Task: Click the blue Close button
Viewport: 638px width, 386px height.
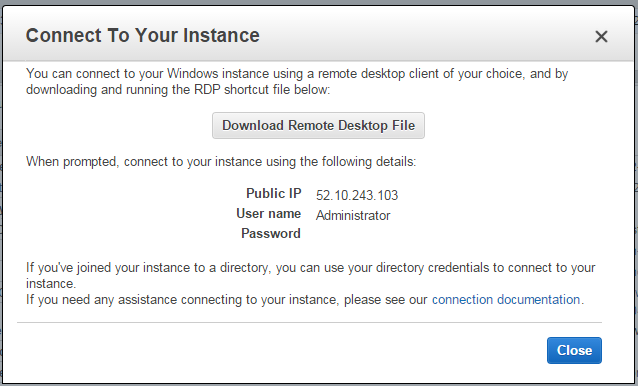Action: (x=574, y=350)
